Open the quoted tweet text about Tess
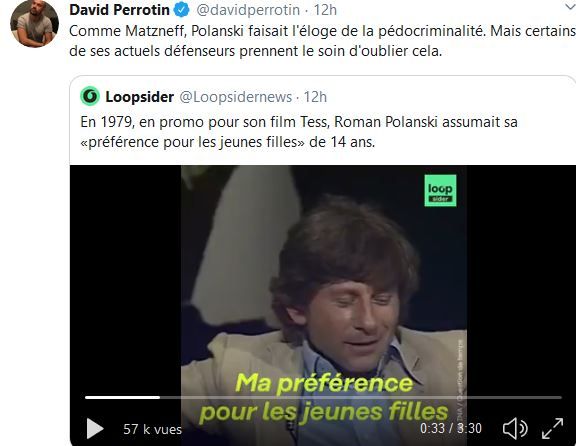The height and width of the screenshot is (446, 576). click(x=299, y=132)
